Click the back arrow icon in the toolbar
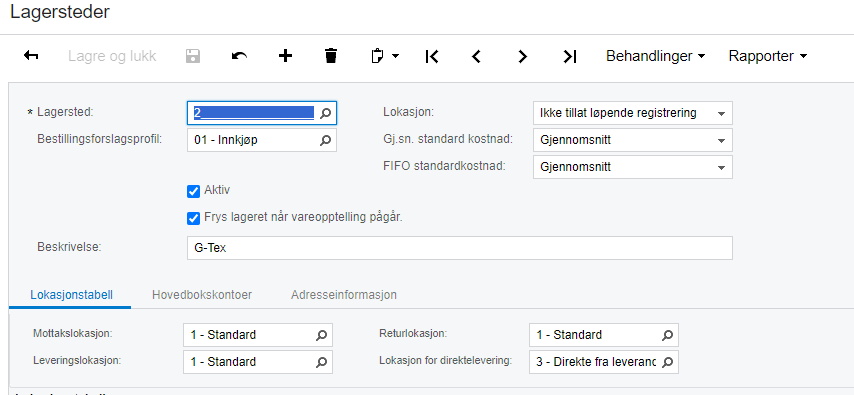The image size is (854, 395). (x=31, y=56)
